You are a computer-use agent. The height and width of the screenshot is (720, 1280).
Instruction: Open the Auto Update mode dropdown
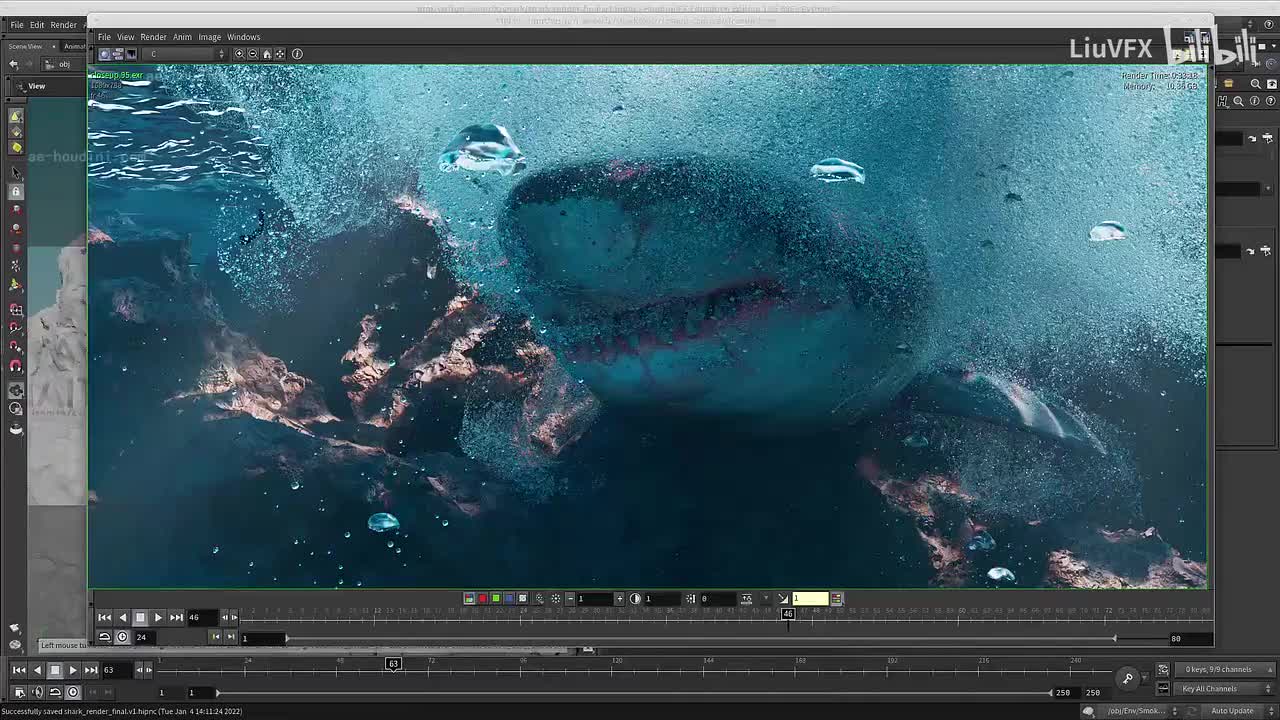click(x=1236, y=711)
